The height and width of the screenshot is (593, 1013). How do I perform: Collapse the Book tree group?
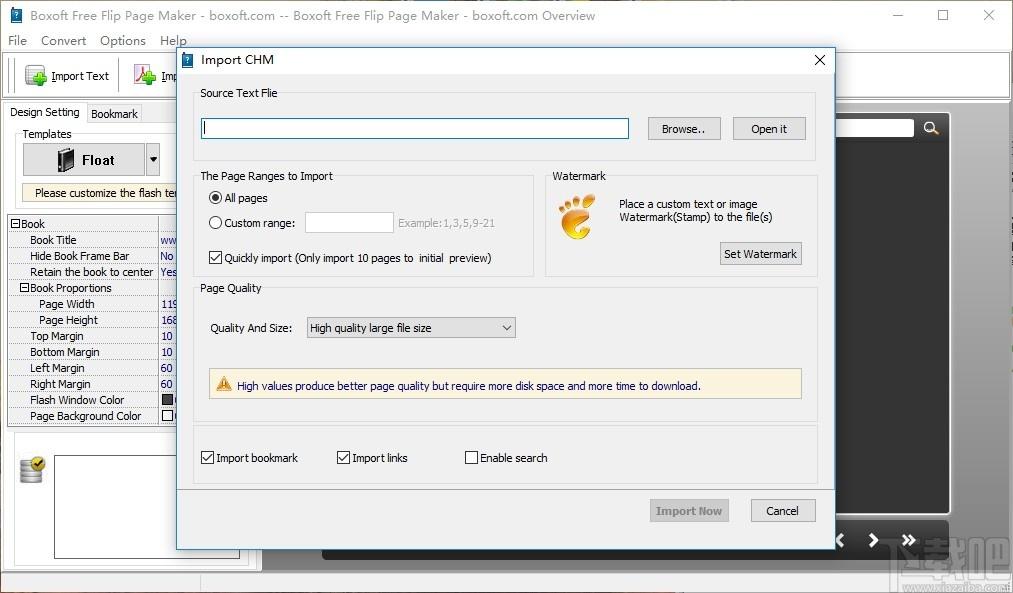[16, 224]
